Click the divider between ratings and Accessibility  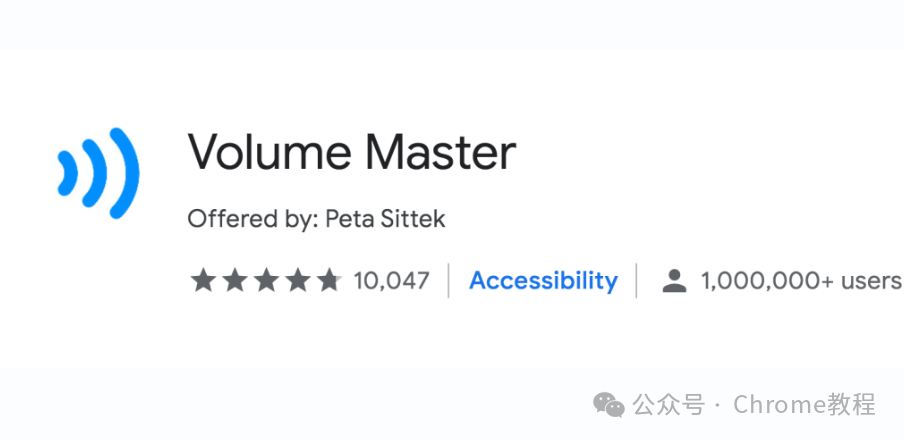coord(449,281)
